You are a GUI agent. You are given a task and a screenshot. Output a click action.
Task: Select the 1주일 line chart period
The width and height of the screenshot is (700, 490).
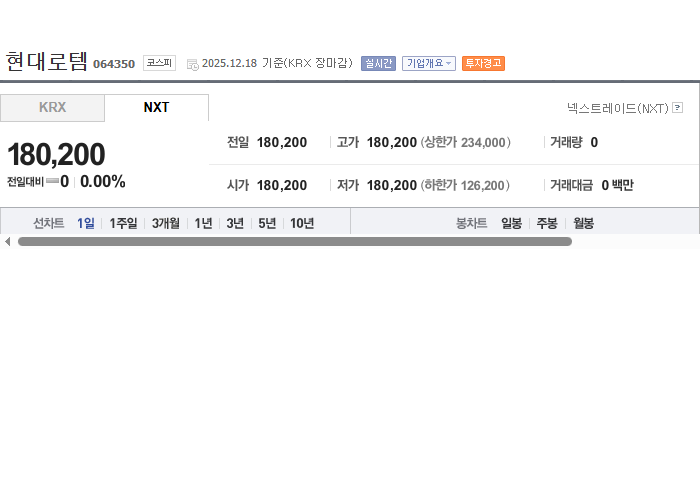pyautogui.click(x=123, y=223)
